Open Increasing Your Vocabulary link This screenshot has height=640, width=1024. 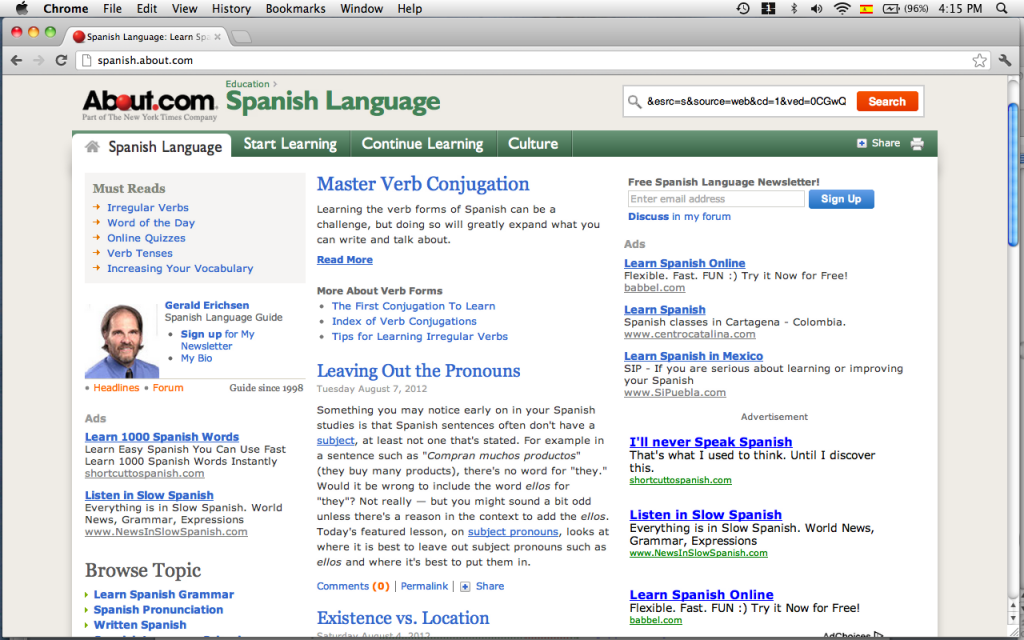pos(180,268)
